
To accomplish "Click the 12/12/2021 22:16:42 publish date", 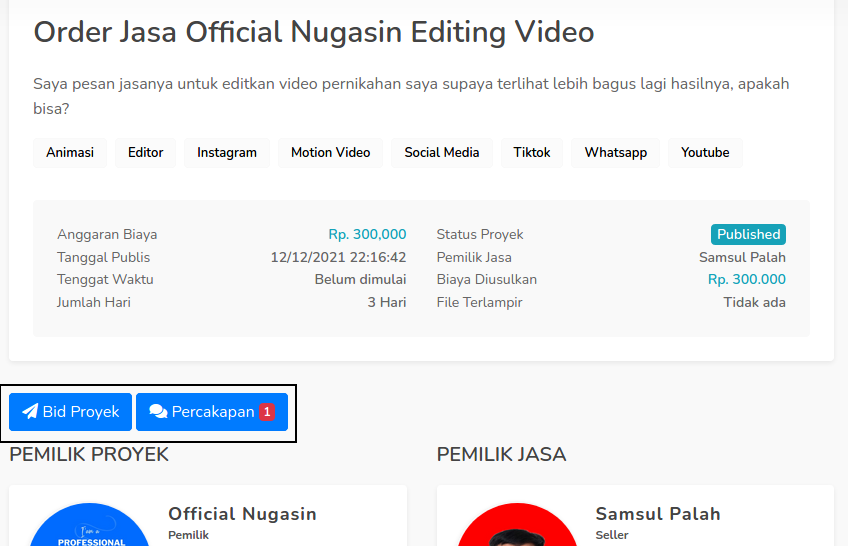I will tap(339, 257).
